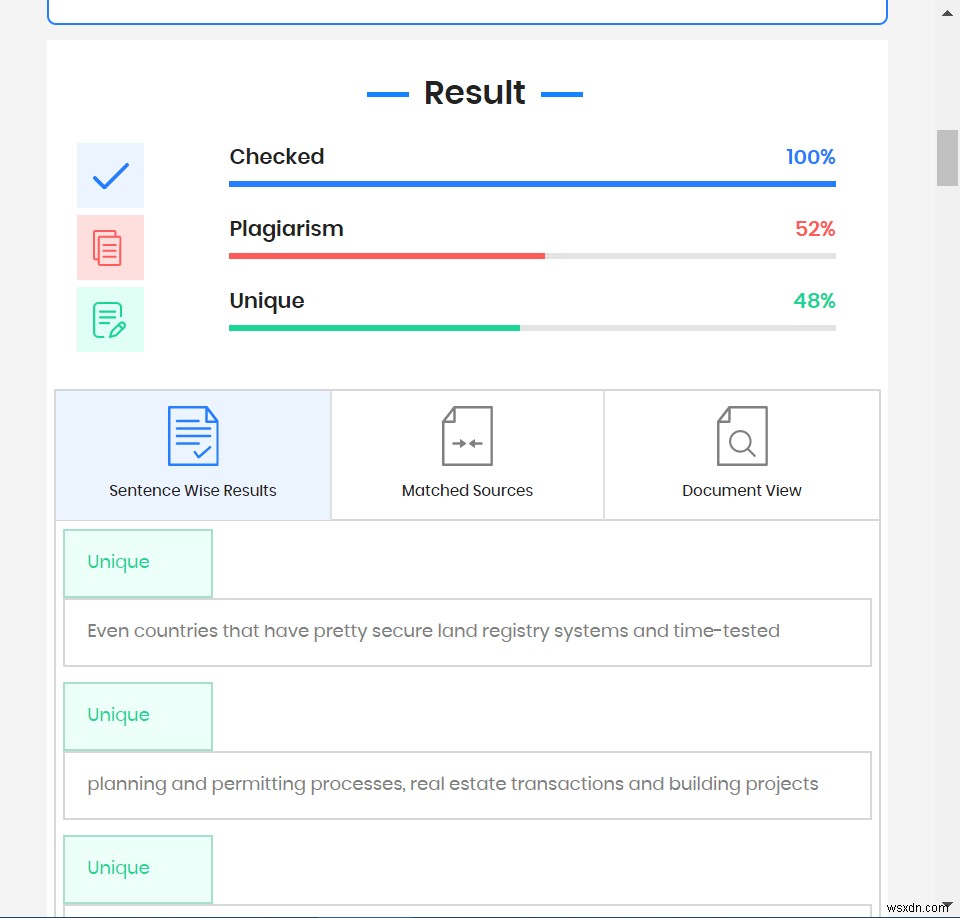Switch to the Matched Sources tab
This screenshot has width=960, height=918.
tap(467, 490)
